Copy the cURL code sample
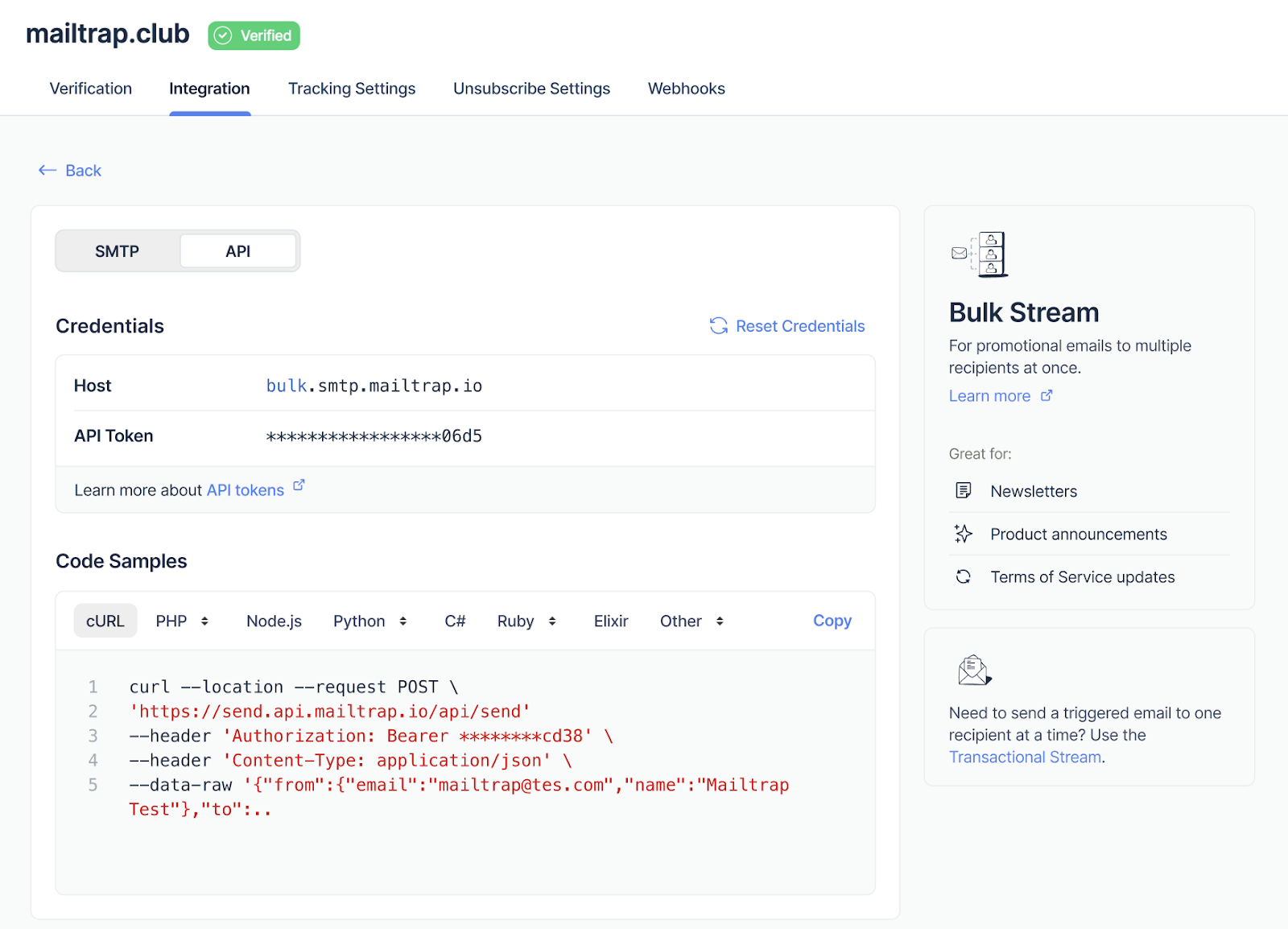This screenshot has height=929, width=1288. [x=832, y=620]
